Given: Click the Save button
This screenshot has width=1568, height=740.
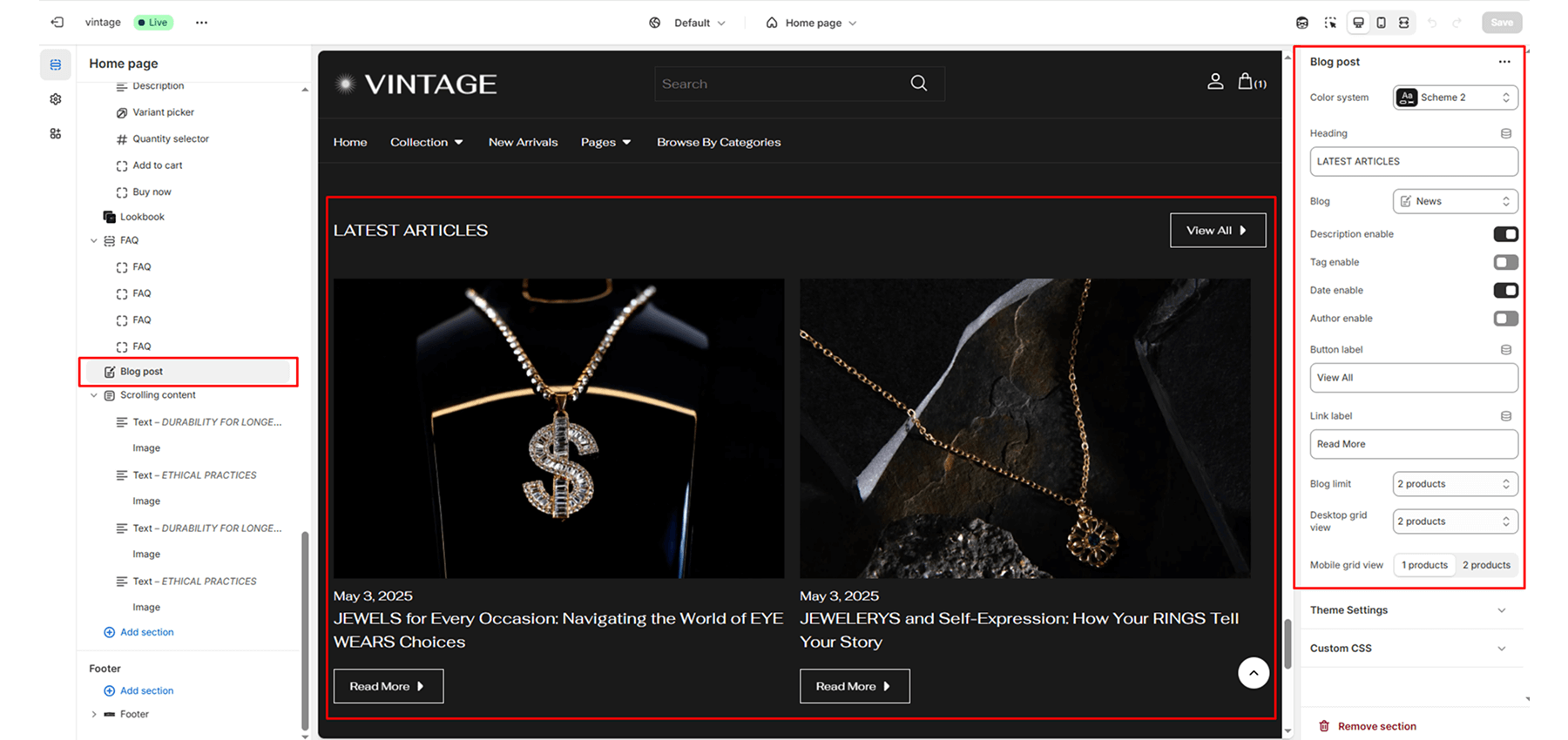Looking at the screenshot, I should click(1502, 23).
